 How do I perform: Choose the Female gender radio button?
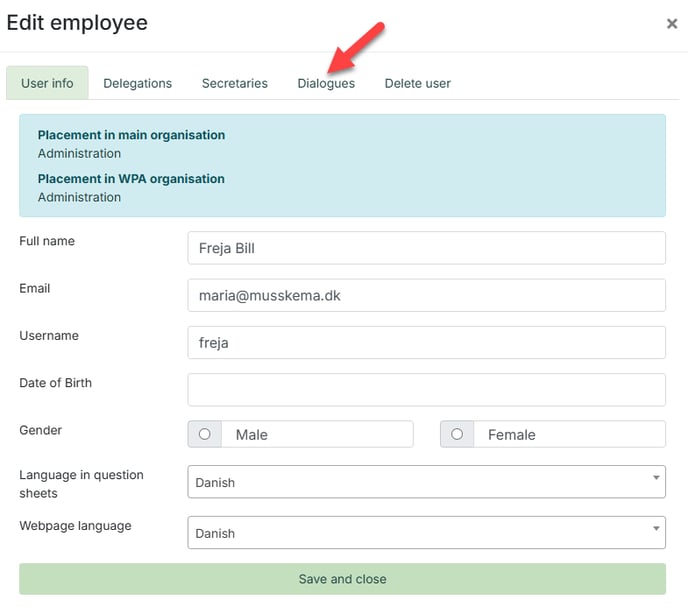(x=457, y=434)
